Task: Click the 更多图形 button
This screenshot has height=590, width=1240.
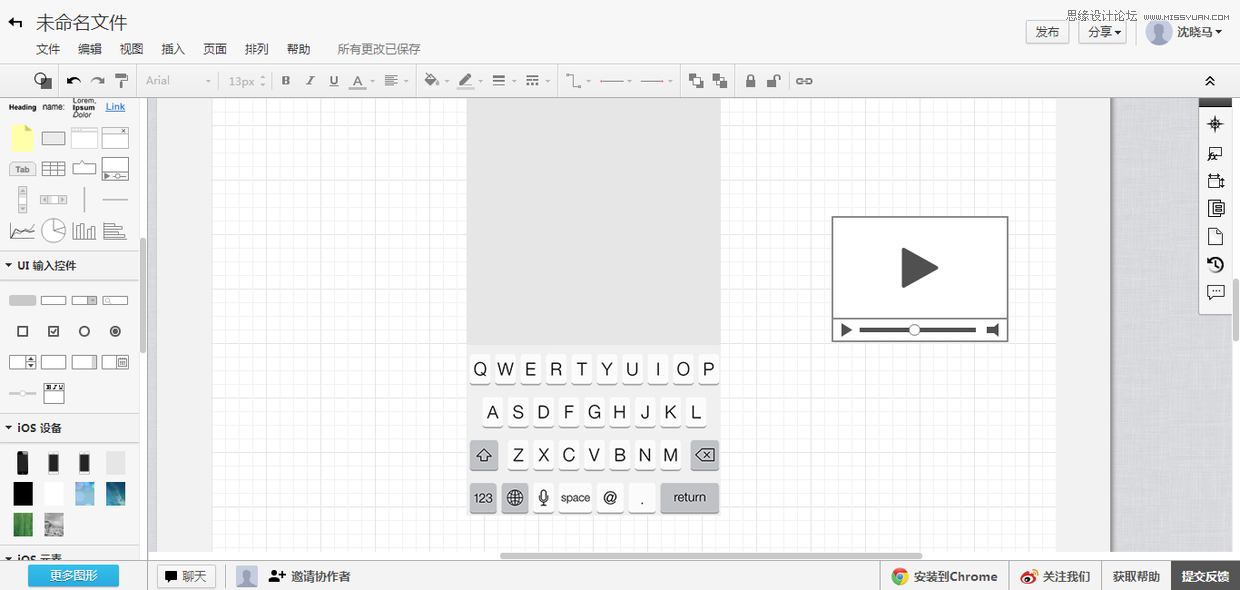Action: [73, 575]
